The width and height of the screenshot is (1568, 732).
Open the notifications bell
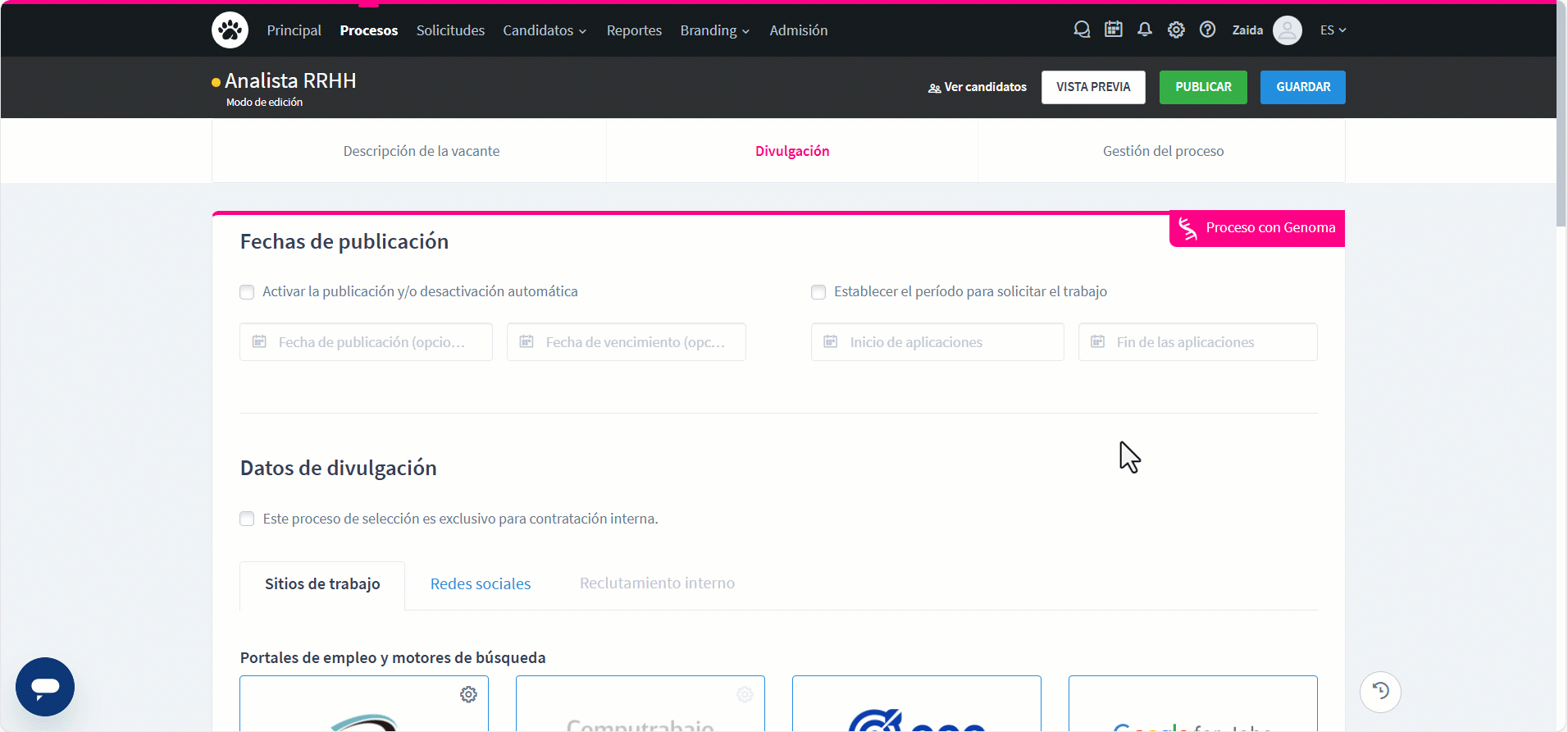[x=1145, y=30]
